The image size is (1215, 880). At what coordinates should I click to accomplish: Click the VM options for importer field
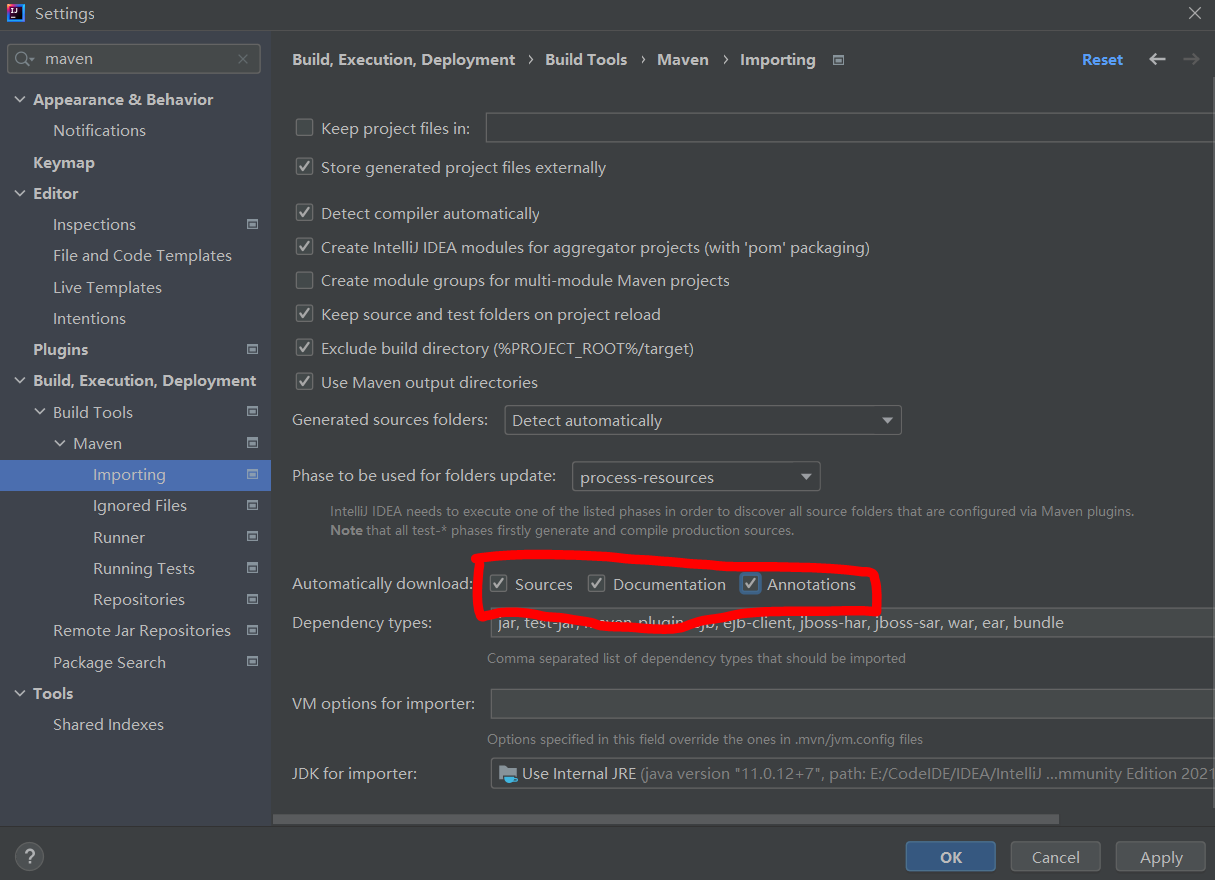click(852, 704)
